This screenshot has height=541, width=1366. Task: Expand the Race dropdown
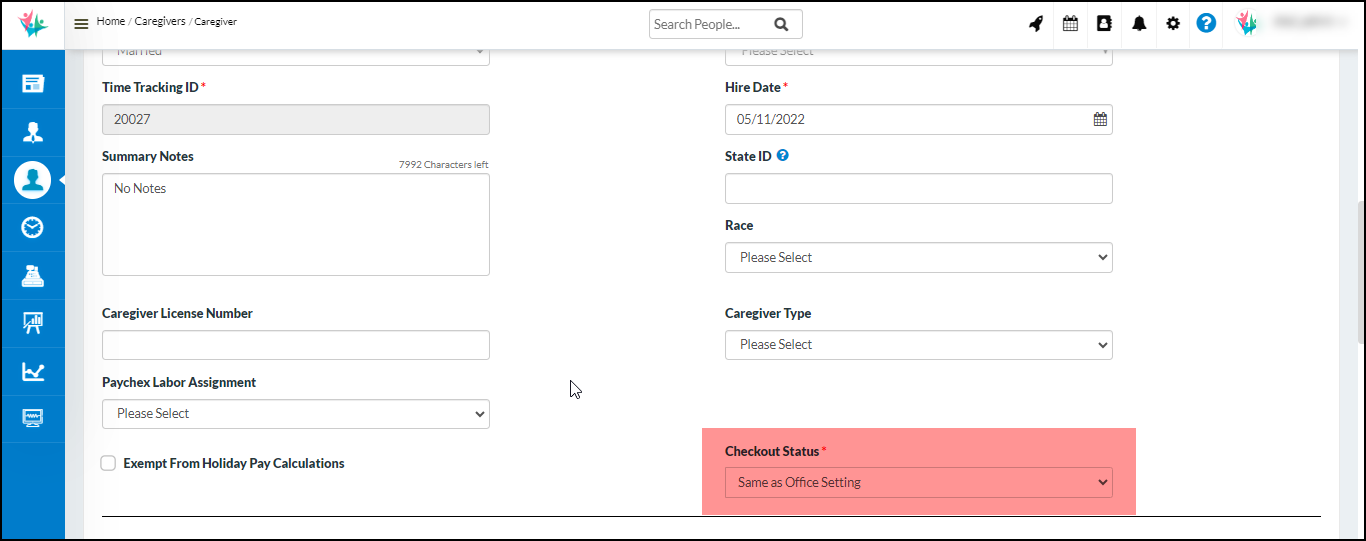pyautogui.click(x=918, y=257)
